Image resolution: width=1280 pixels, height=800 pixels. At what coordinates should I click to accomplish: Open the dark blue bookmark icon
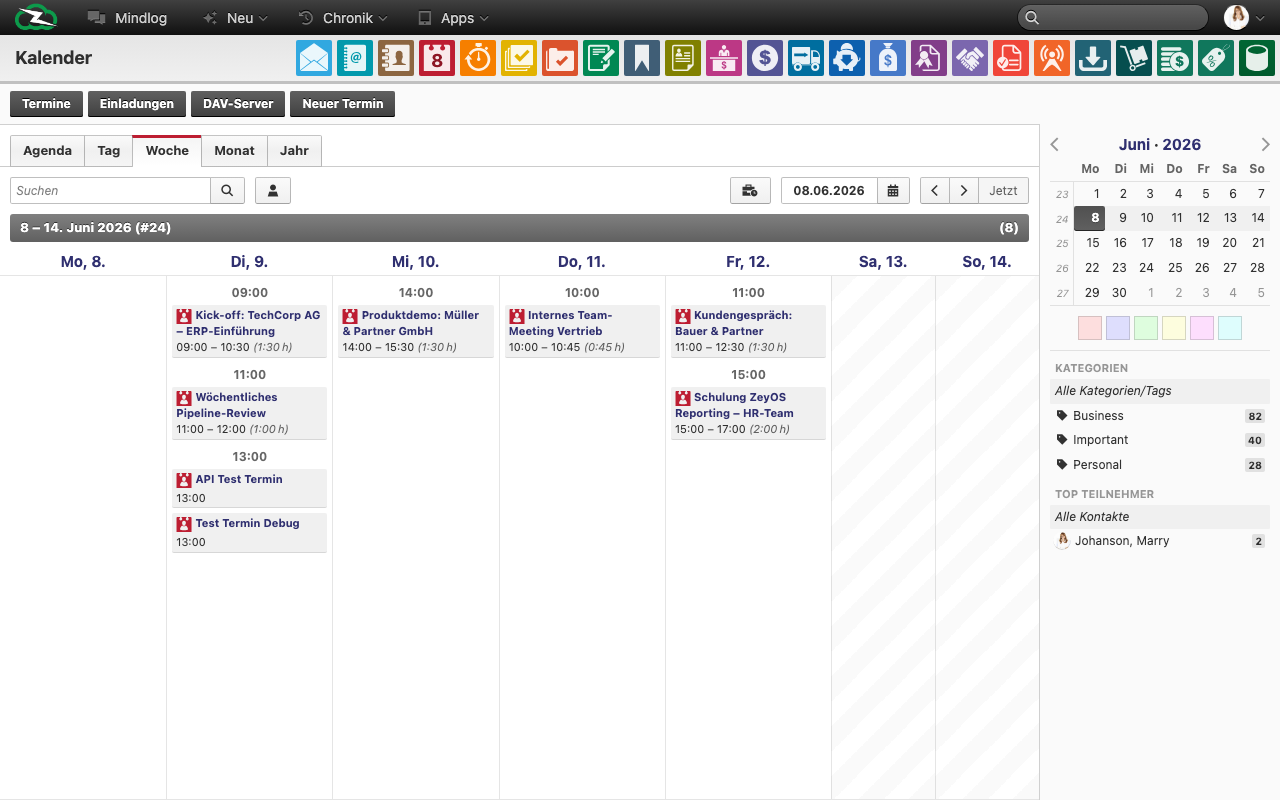point(642,58)
